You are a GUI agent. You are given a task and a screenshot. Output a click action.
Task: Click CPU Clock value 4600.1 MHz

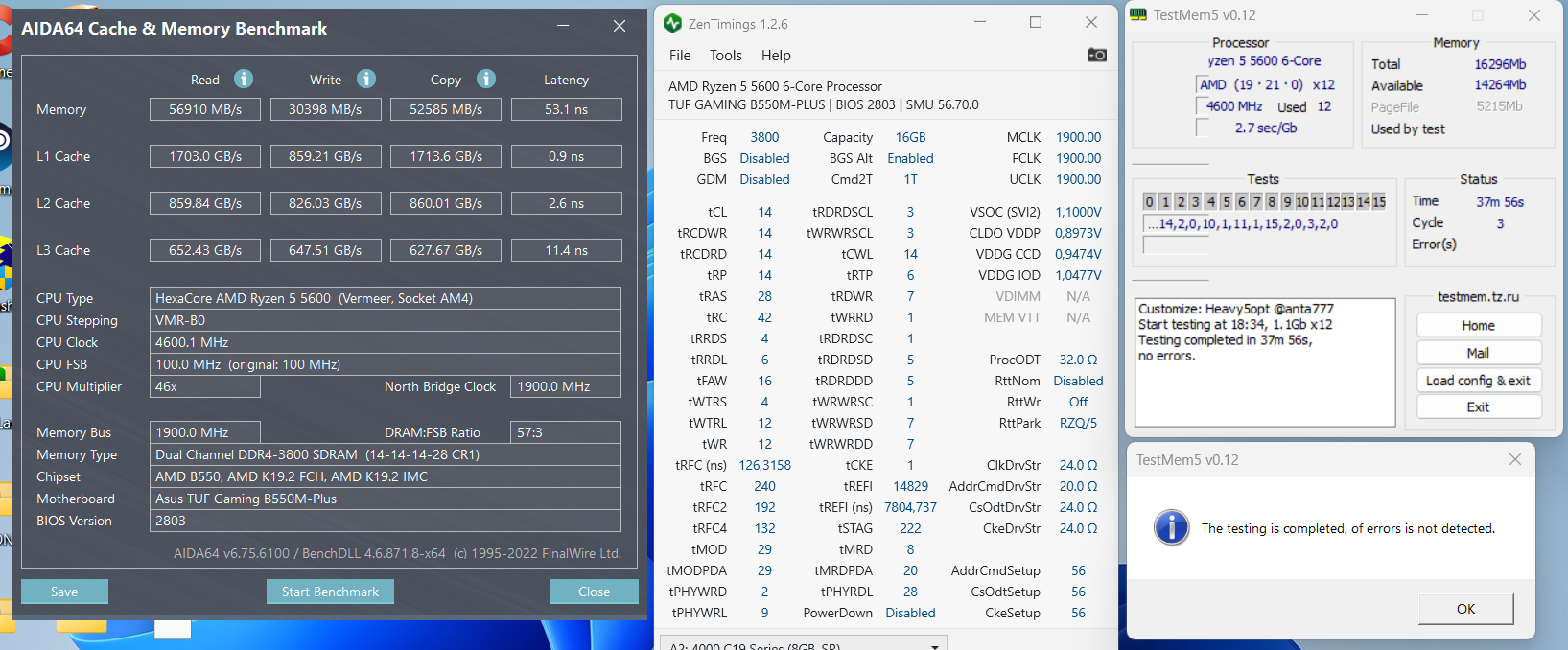[x=386, y=342]
